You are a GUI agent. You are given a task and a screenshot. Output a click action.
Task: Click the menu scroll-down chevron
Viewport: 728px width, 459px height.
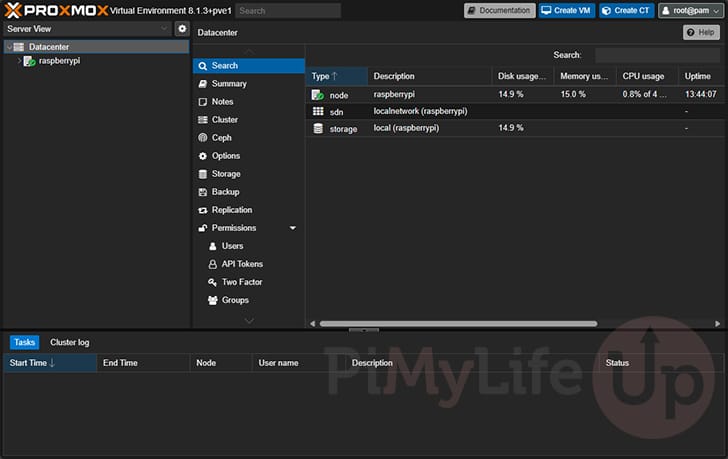(x=249, y=321)
